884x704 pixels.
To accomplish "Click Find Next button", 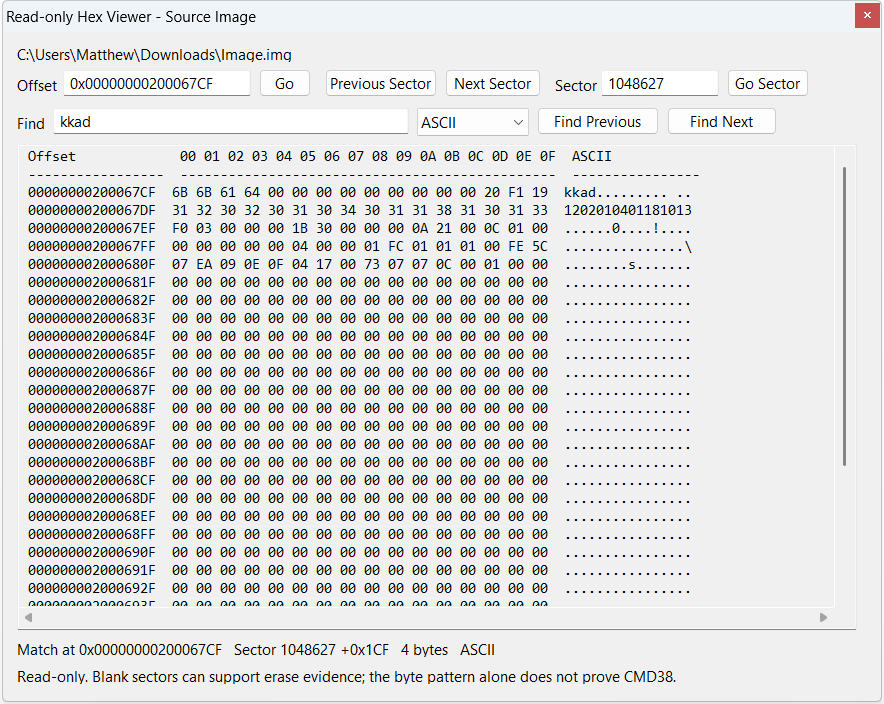I will 722,122.
